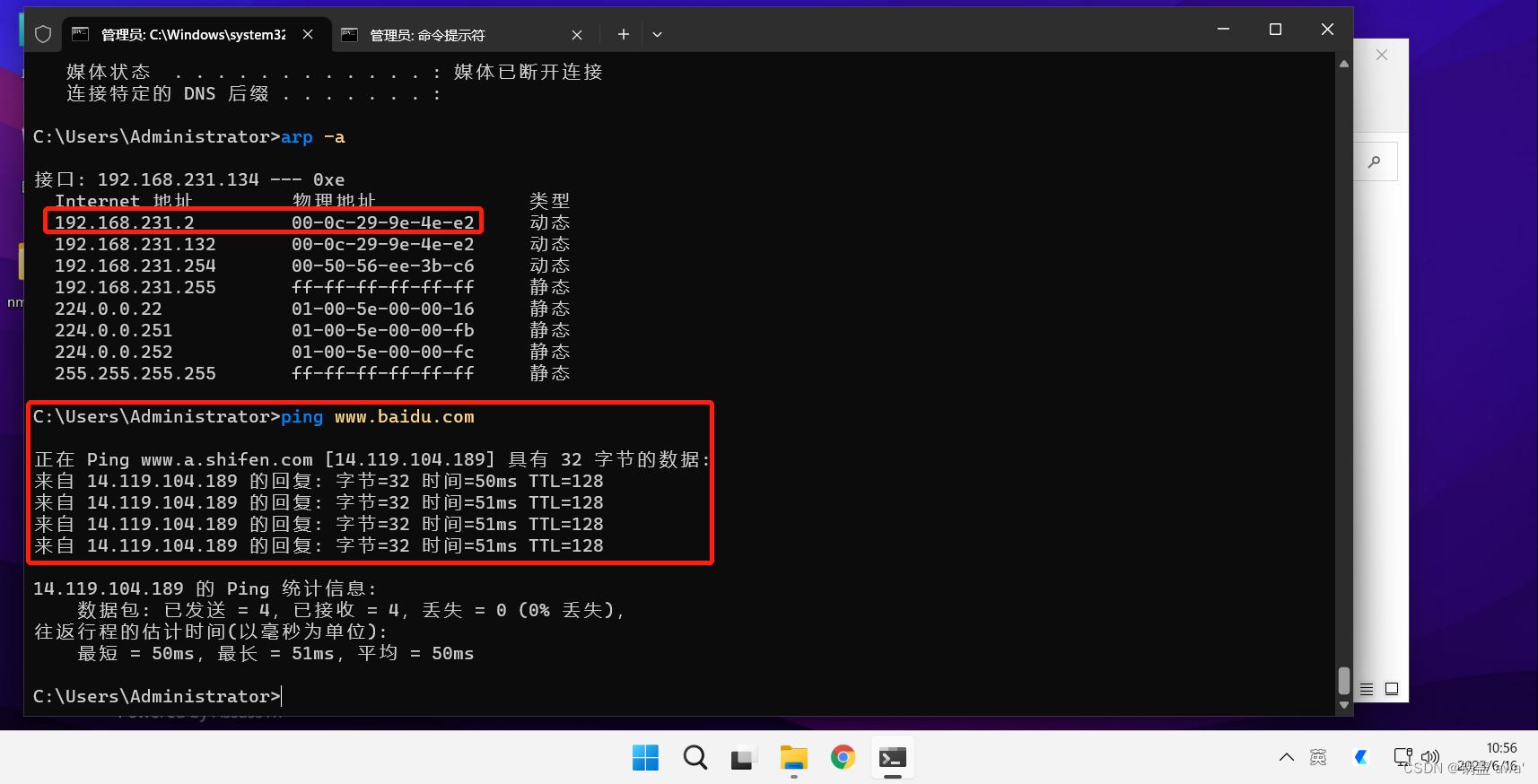This screenshot has height=784, width=1538.
Task: Open taskbar Search
Action: [695, 758]
